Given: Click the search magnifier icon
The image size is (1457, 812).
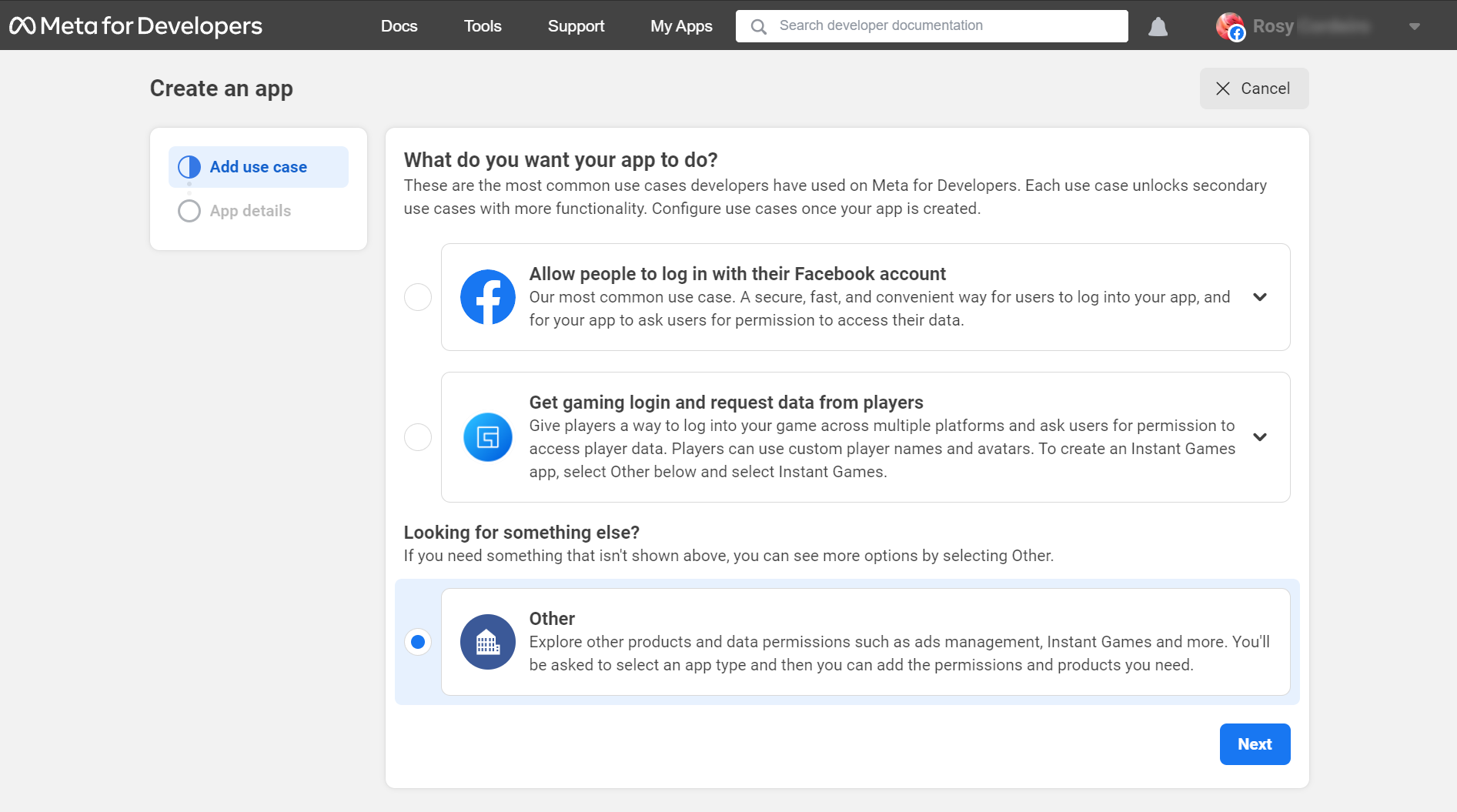Looking at the screenshot, I should point(758,25).
